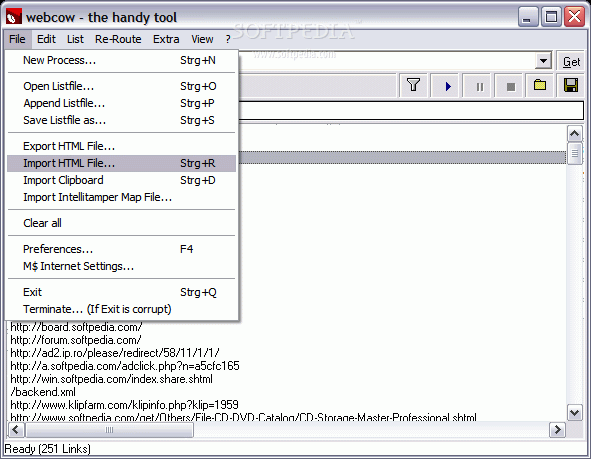Select the win.softpedia.com/index.share.shtml row
The image size is (591, 459).
click(112, 379)
